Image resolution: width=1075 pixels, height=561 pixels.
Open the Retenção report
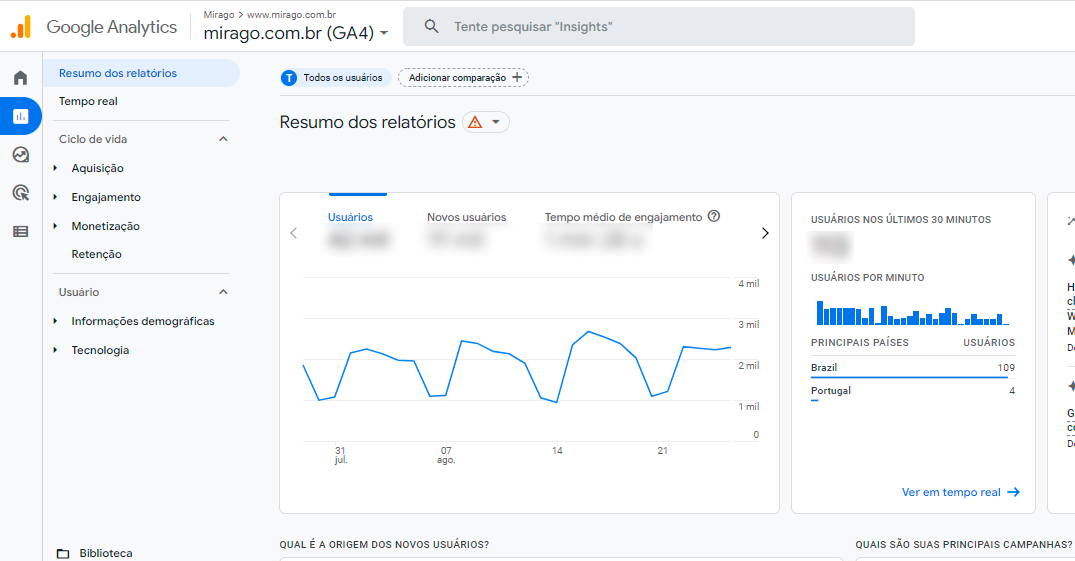click(x=96, y=254)
